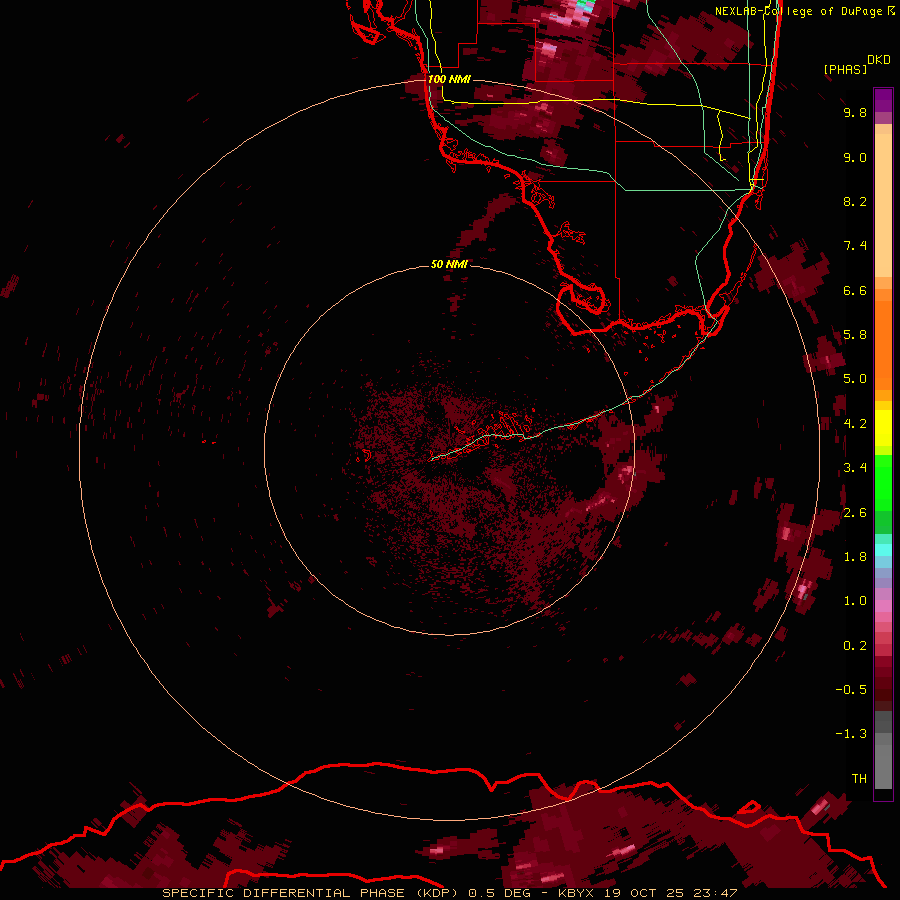Screen dimensions: 900x900
Task: Select the TH label on the scale
Action: pyautogui.click(x=859, y=779)
